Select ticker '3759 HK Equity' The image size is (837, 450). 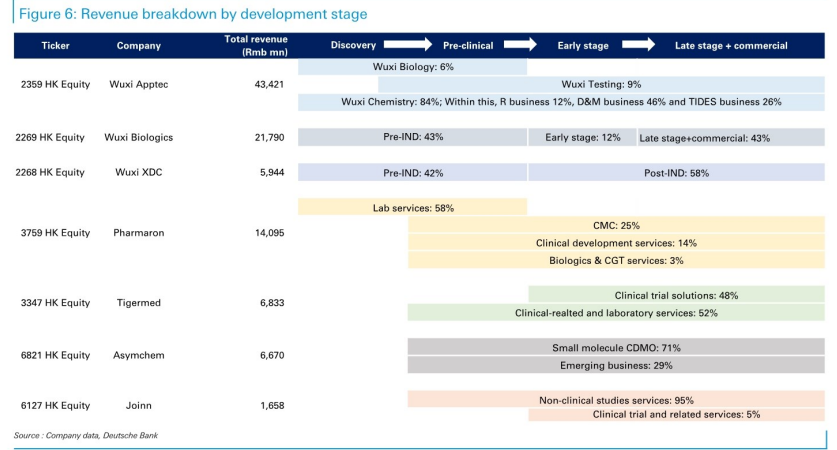(x=56, y=233)
